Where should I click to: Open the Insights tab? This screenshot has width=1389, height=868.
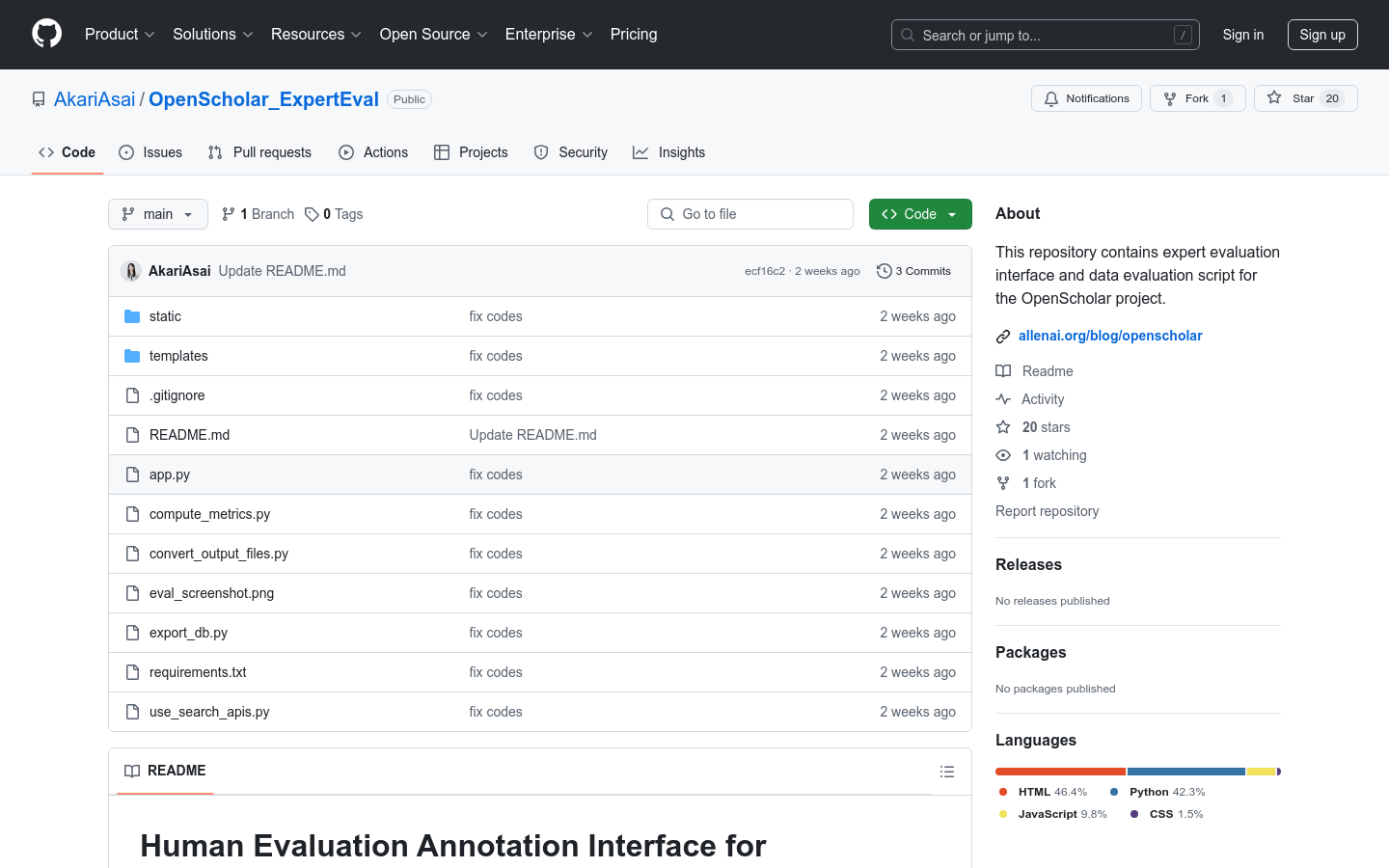[669, 151]
